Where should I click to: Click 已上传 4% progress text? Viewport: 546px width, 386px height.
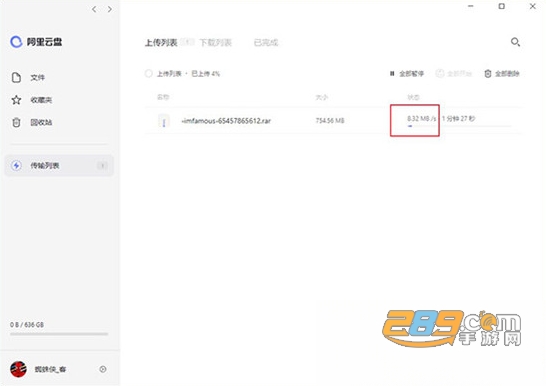tap(205, 73)
